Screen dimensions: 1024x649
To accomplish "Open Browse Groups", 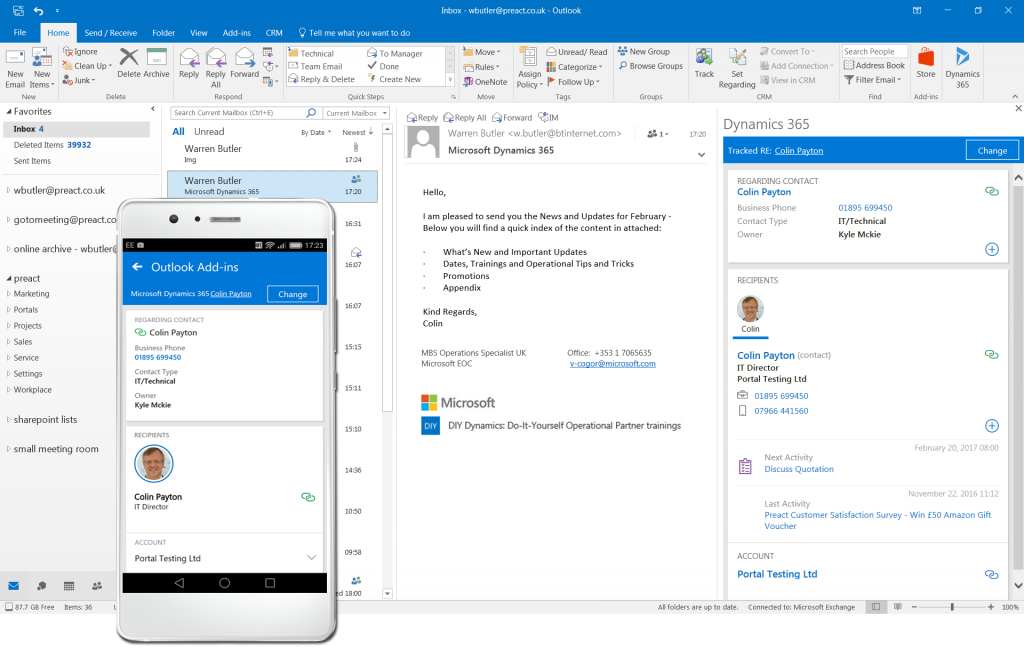I will (650, 66).
